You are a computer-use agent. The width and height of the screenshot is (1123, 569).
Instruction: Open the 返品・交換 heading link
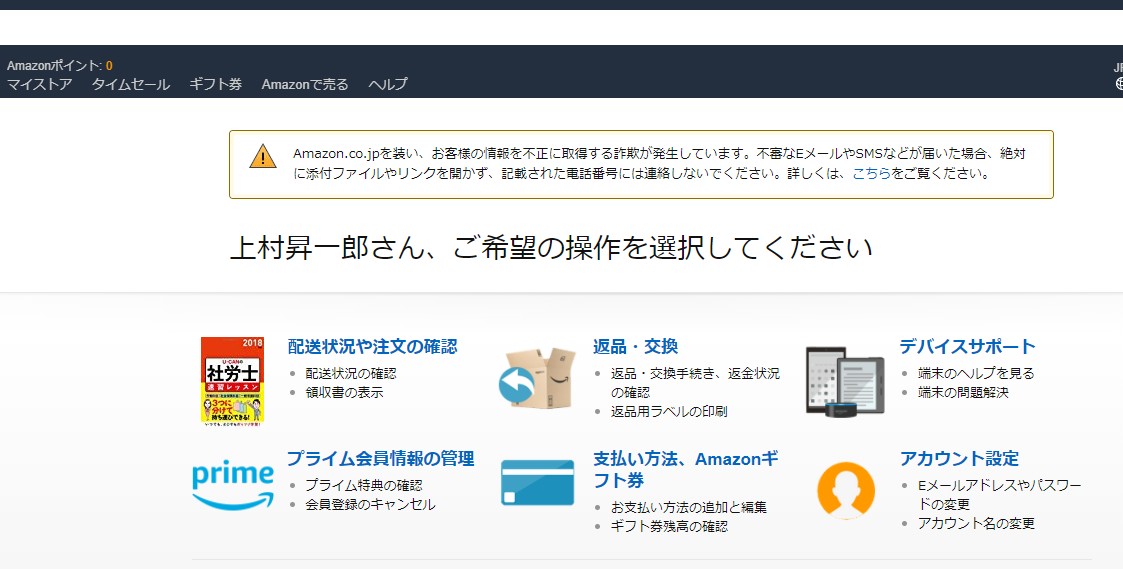click(x=635, y=347)
